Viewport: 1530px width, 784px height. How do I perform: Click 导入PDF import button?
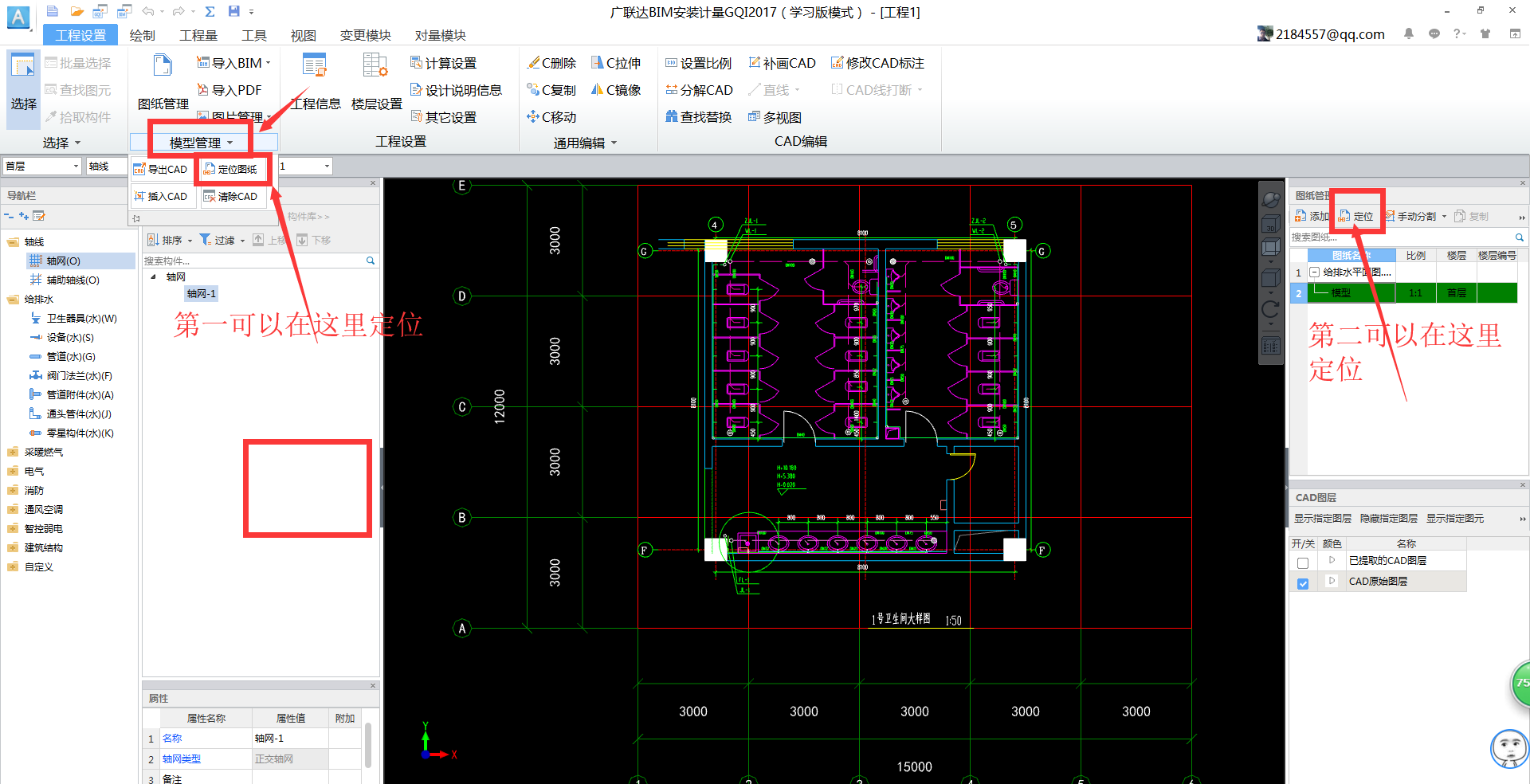[x=229, y=90]
